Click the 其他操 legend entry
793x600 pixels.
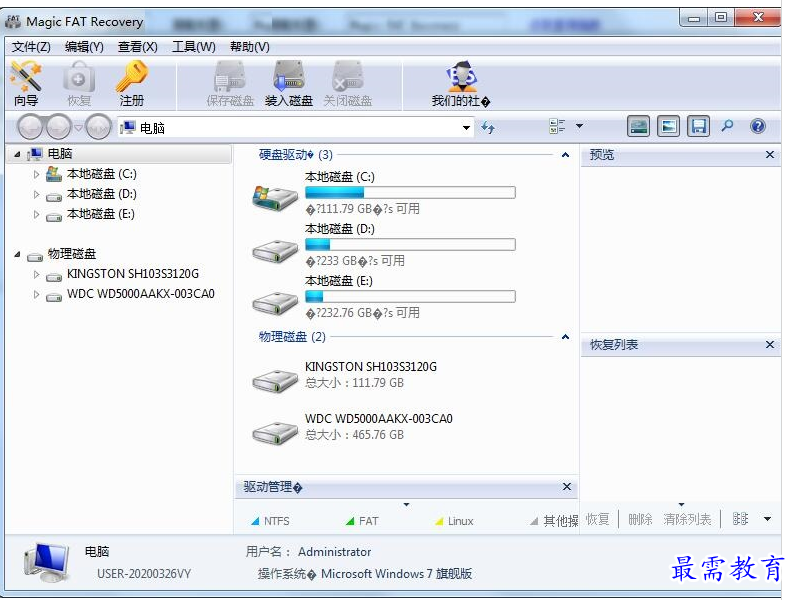click(554, 521)
